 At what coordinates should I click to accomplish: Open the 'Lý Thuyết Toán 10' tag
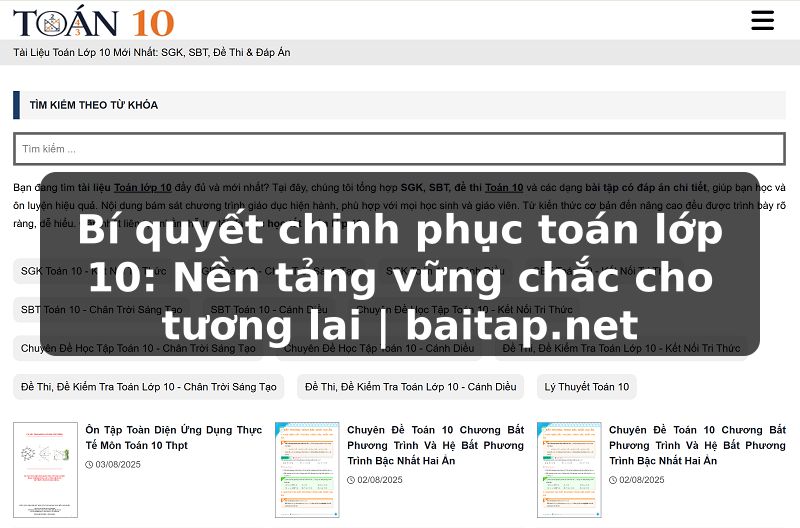pyautogui.click(x=587, y=387)
